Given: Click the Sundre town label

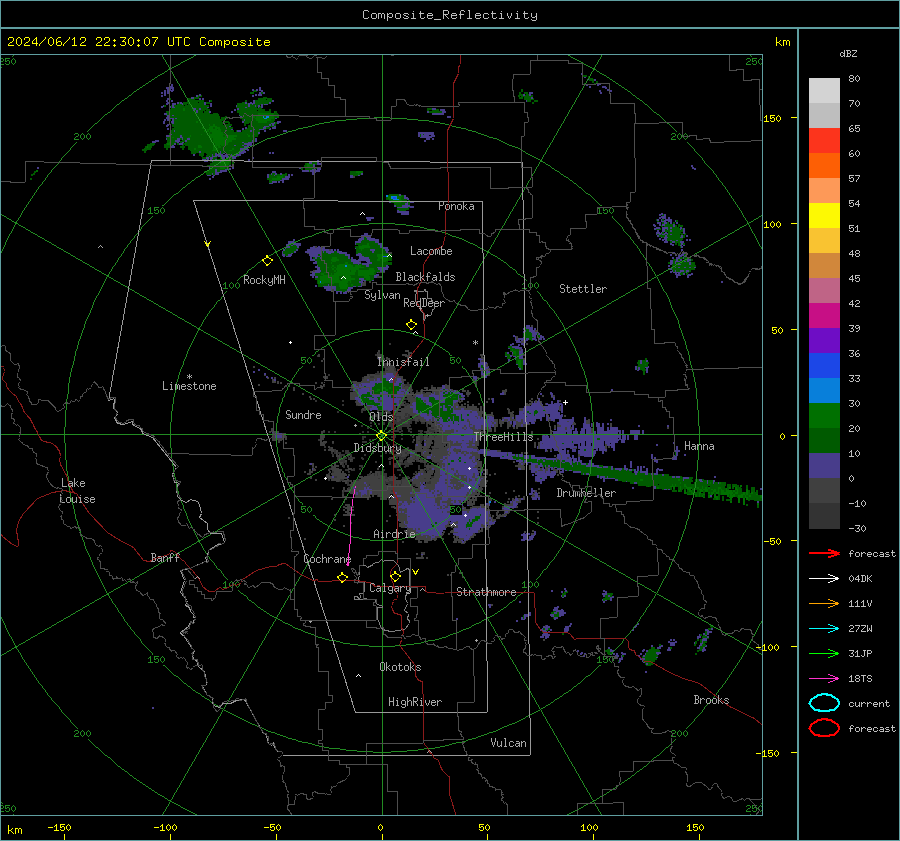Looking at the screenshot, I should tap(303, 415).
